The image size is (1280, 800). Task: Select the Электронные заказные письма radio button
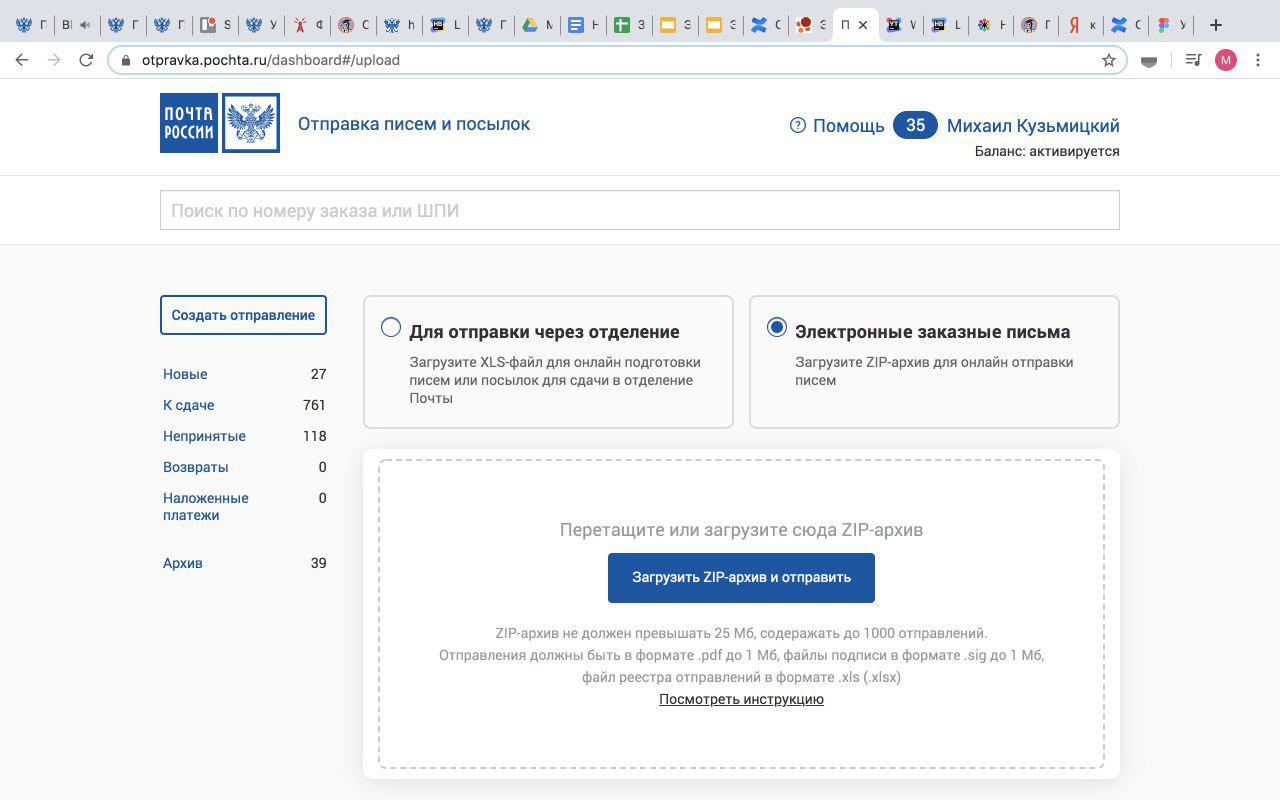click(777, 327)
